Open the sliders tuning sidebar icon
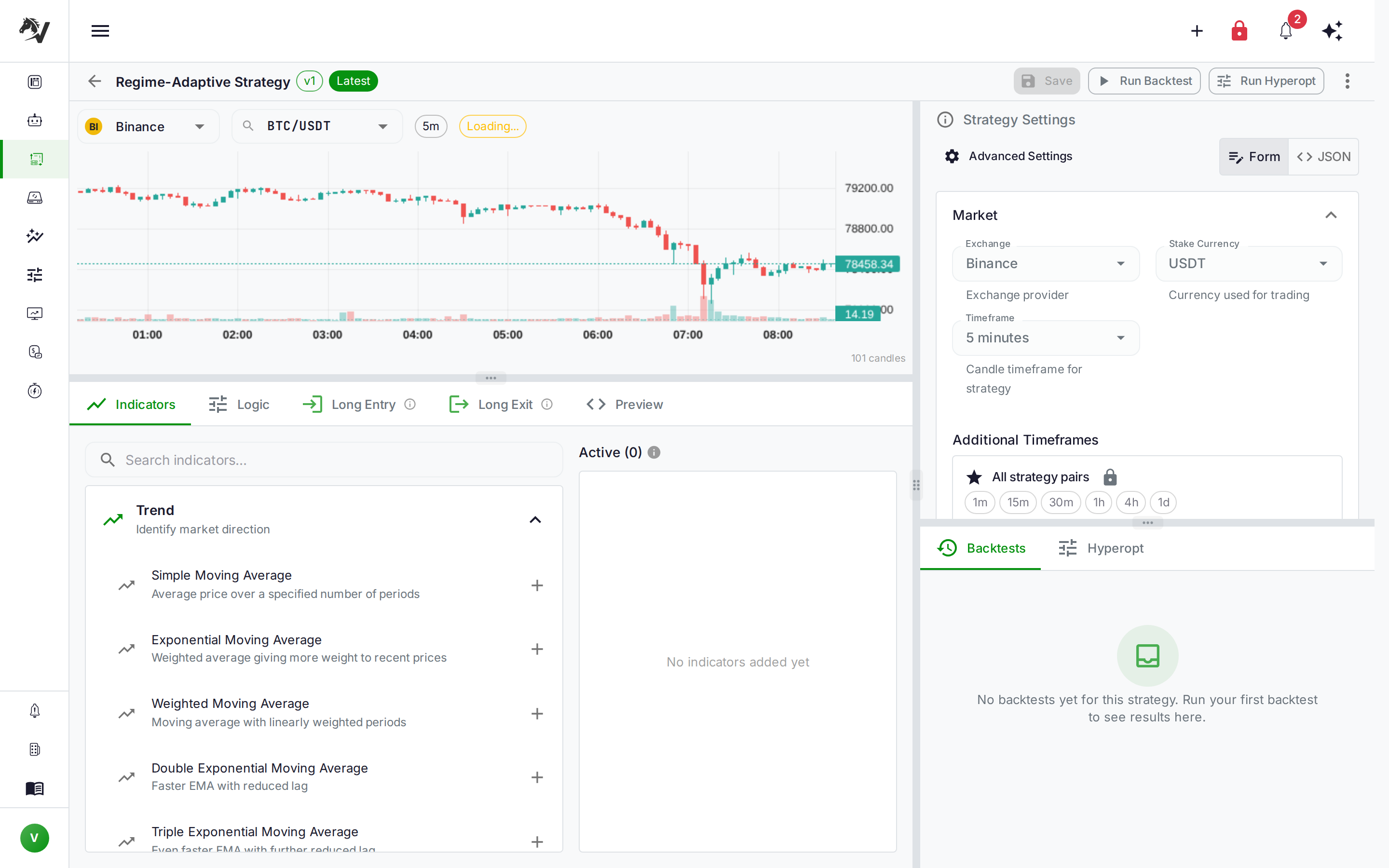The image size is (1389, 868). point(34,275)
